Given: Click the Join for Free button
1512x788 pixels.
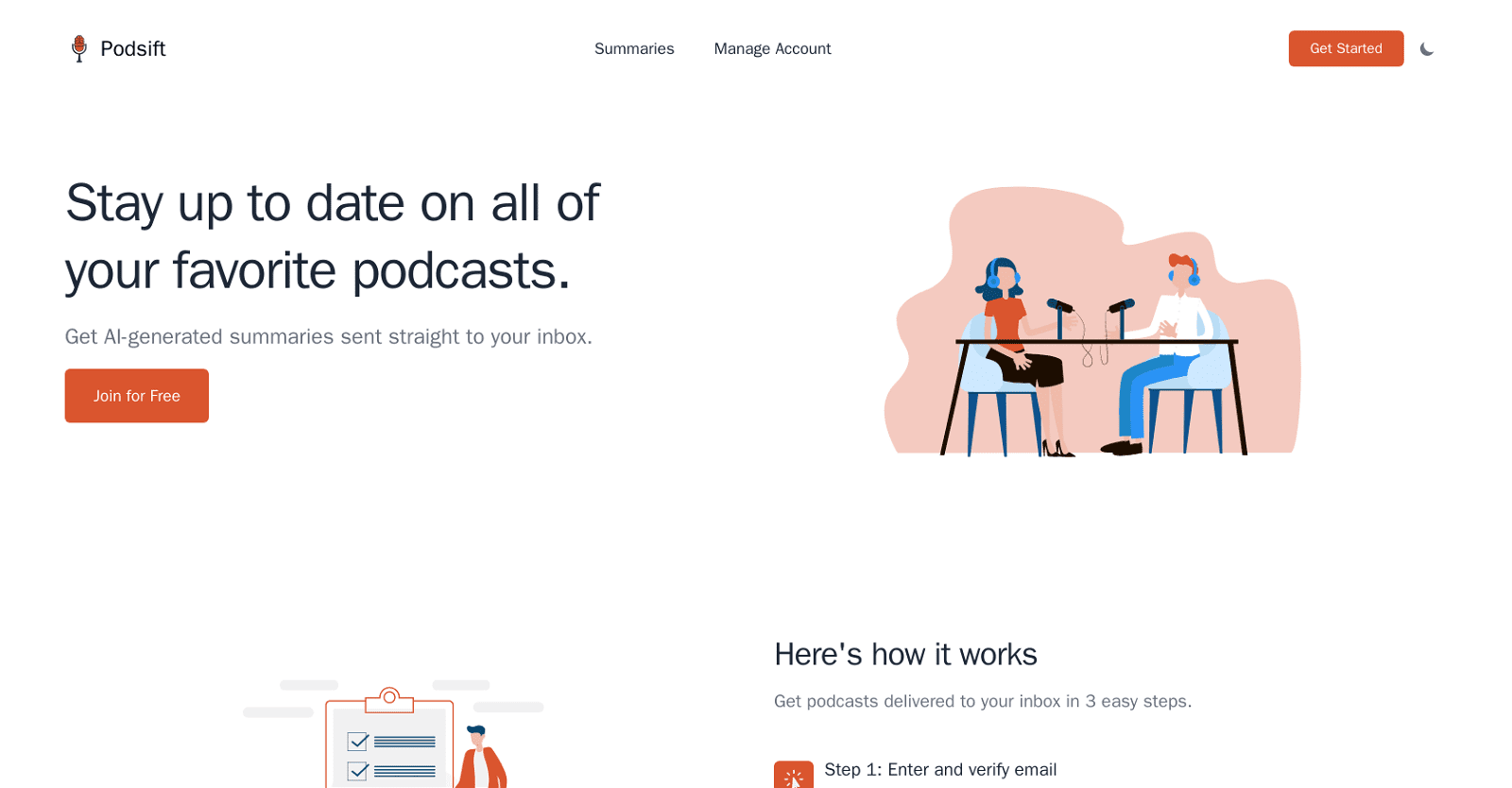Looking at the screenshot, I should click(x=137, y=396).
